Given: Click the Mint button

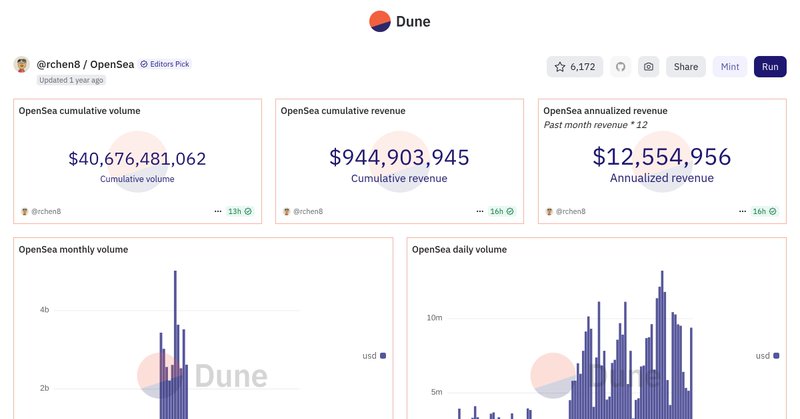Looking at the screenshot, I should click(x=730, y=67).
